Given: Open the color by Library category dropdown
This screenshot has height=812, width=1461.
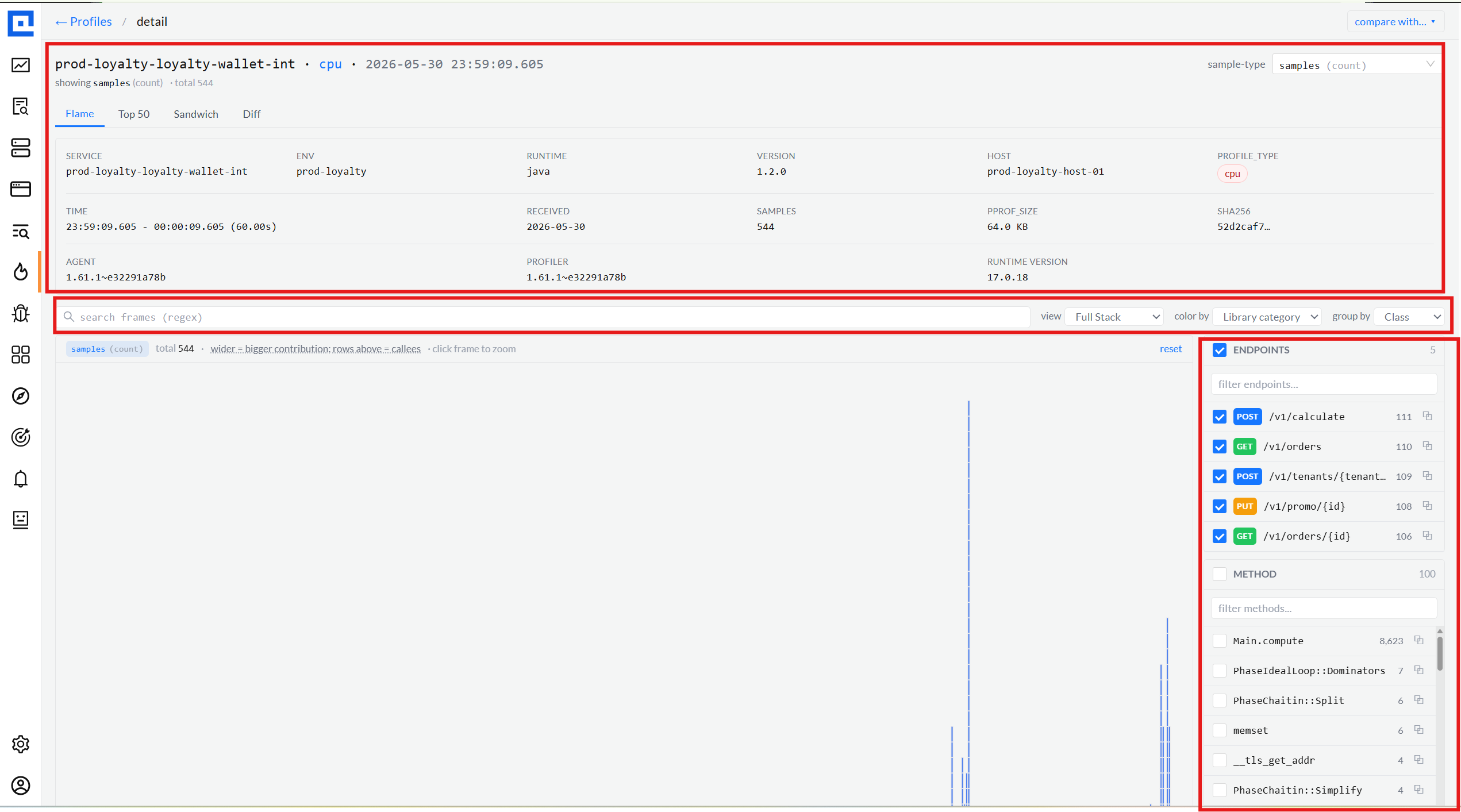Looking at the screenshot, I should [x=1267, y=317].
